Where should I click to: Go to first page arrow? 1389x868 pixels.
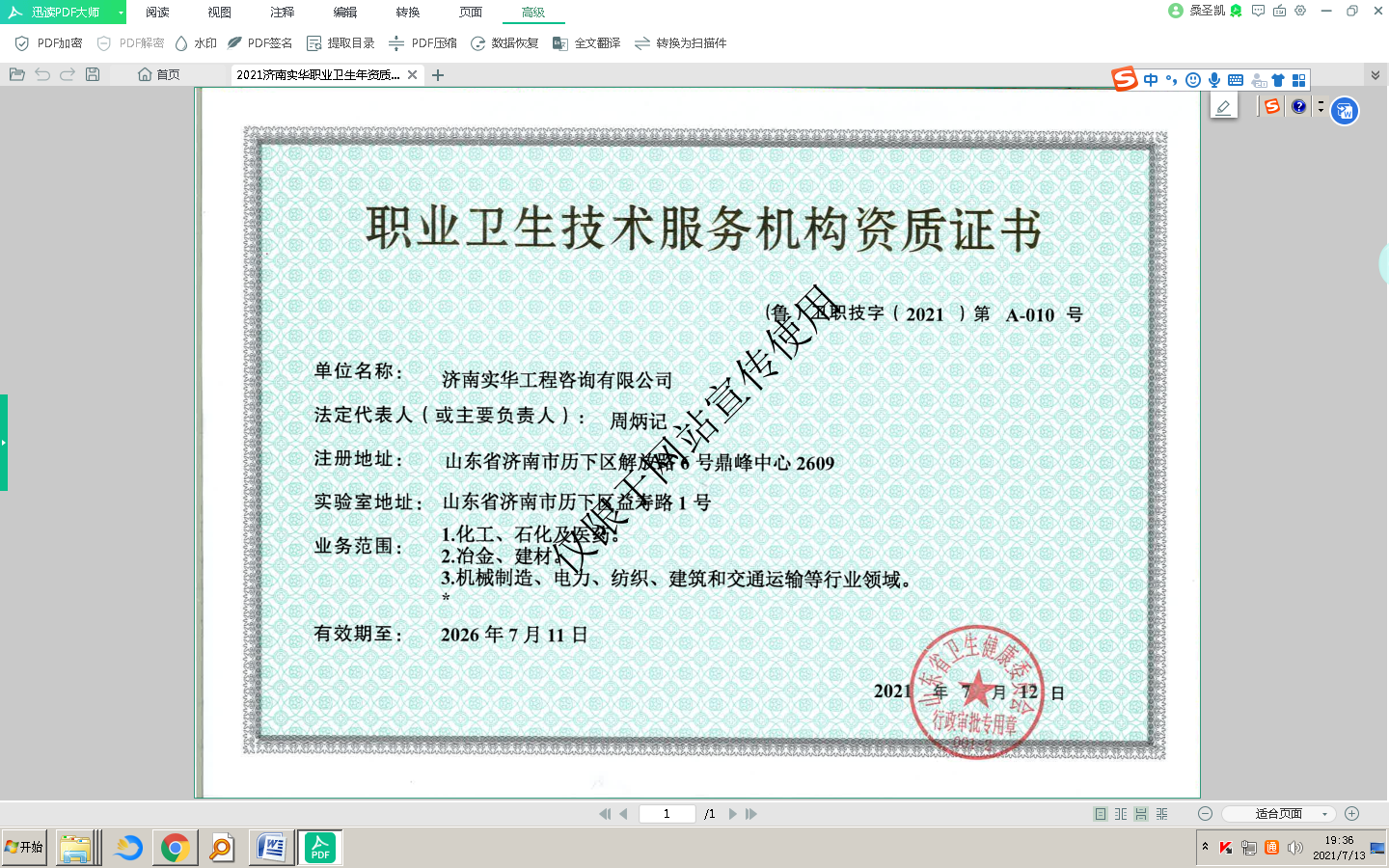click(605, 814)
